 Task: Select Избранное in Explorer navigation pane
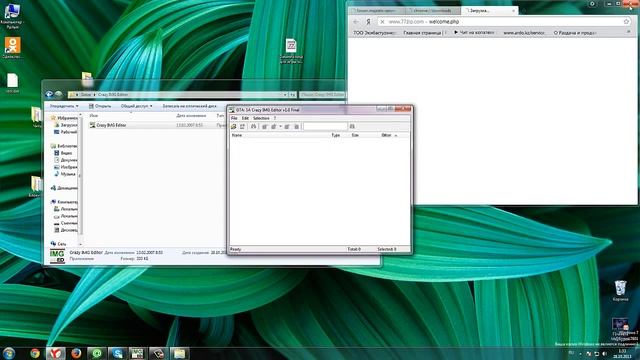64,118
